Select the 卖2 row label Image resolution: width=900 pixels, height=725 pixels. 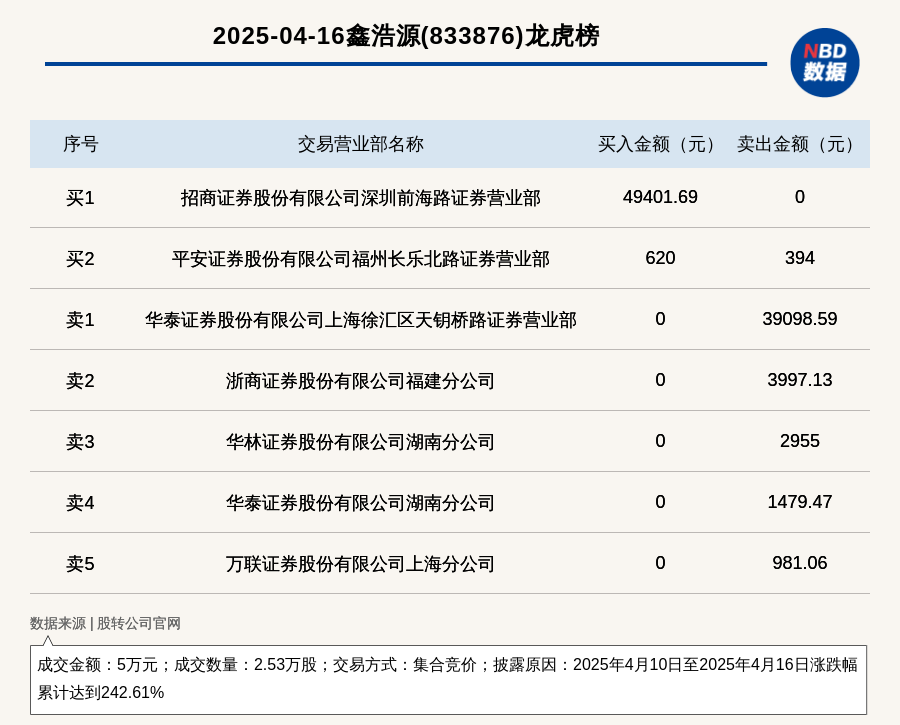[80, 381]
